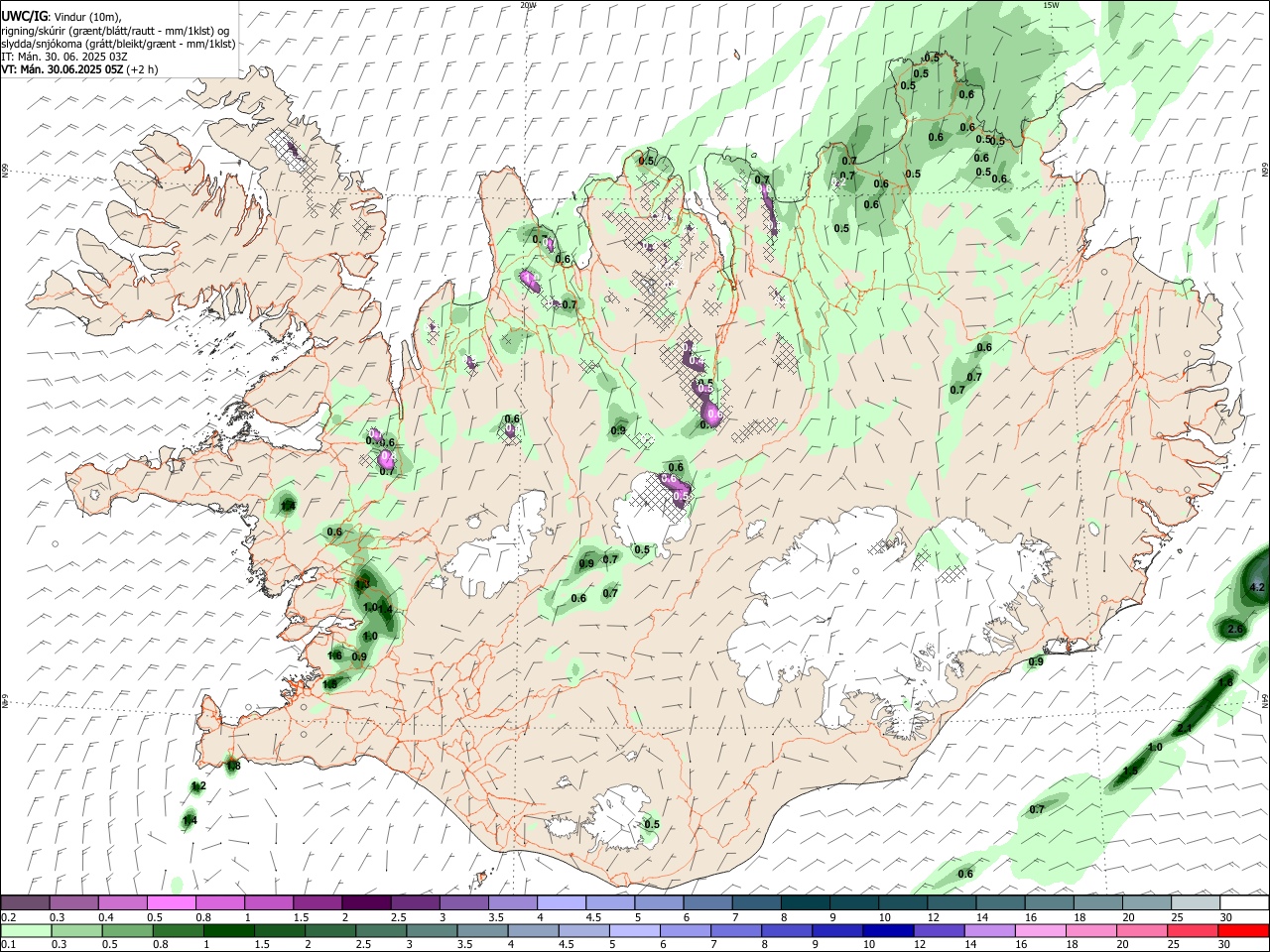Select the '30' label in the lower legend row
Viewport: 1270px width, 952px height.
(1223, 944)
